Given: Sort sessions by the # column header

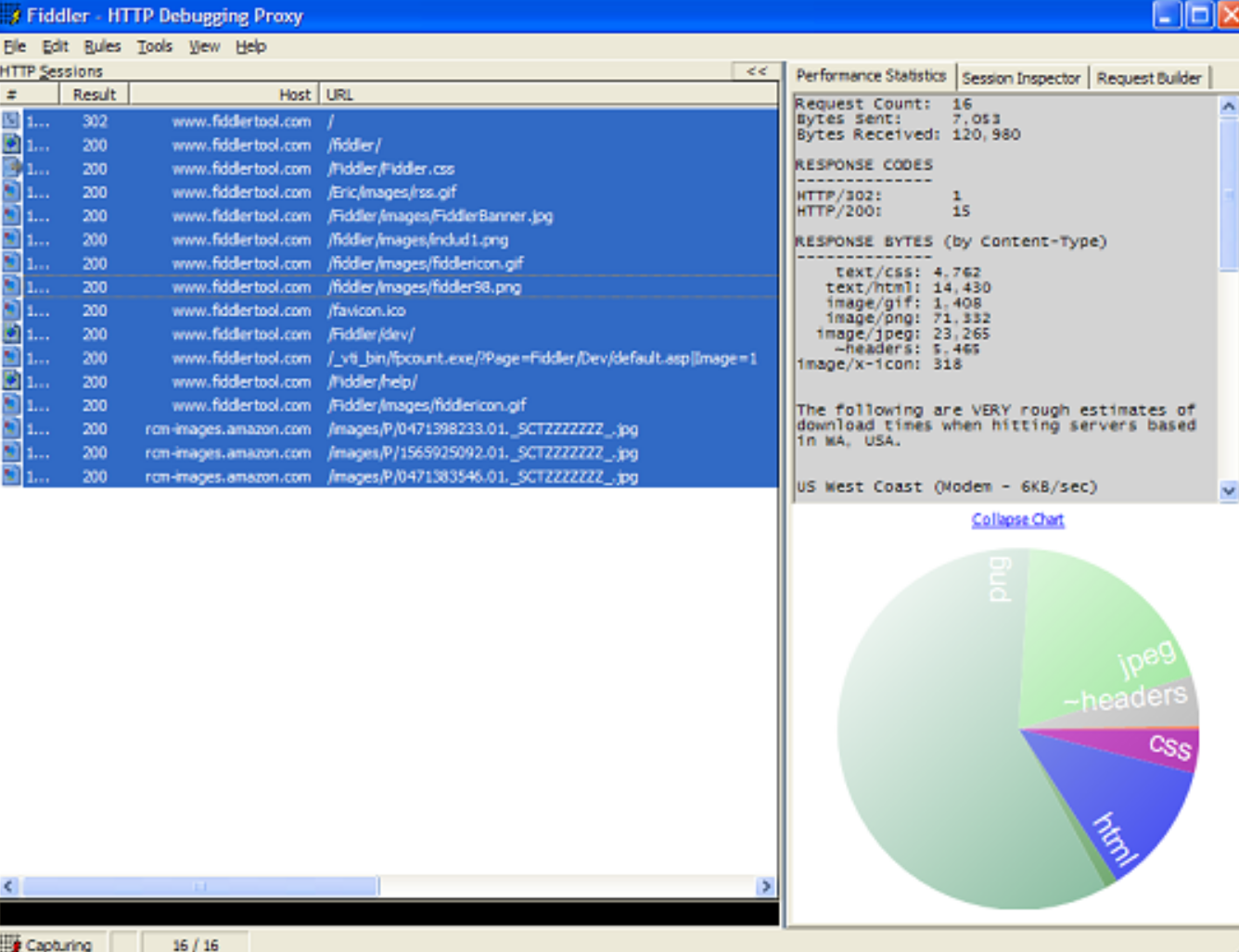Looking at the screenshot, I should 30,95.
